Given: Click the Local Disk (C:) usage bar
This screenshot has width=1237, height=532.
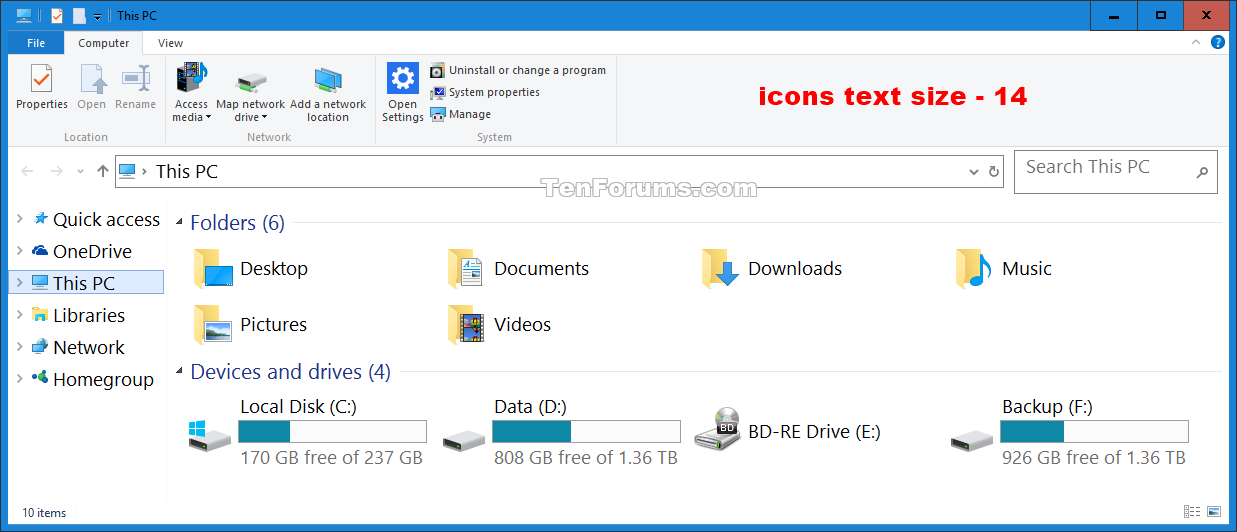Looking at the screenshot, I should (x=332, y=431).
